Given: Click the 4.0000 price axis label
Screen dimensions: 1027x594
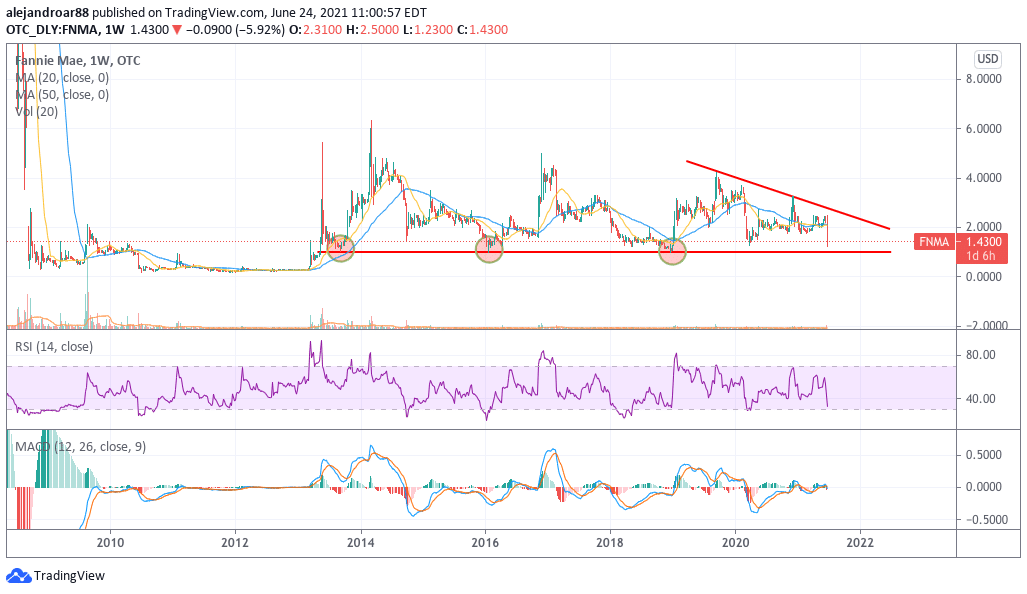Looking at the screenshot, I should pyautogui.click(x=984, y=177).
